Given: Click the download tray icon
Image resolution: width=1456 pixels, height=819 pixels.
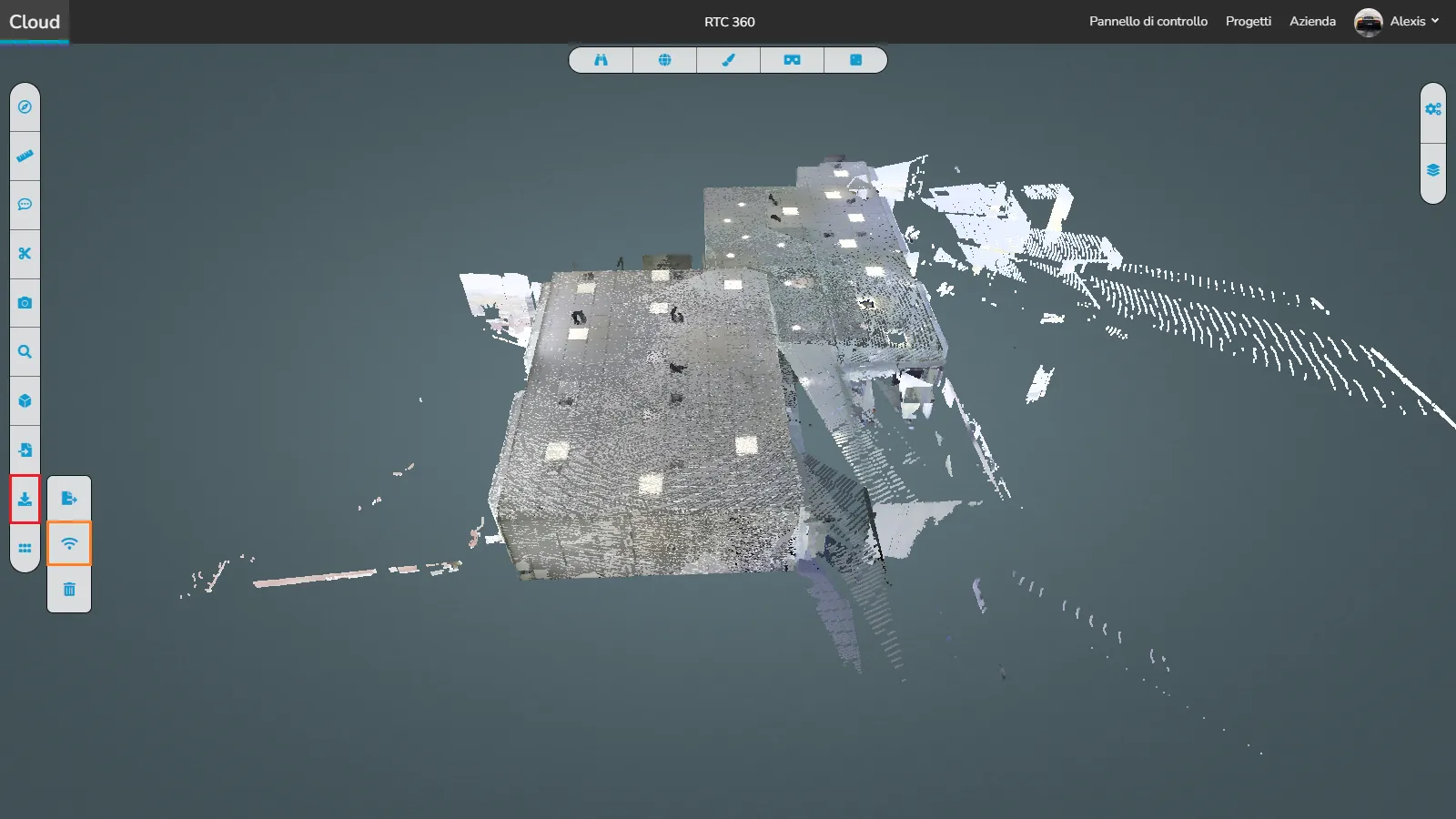Looking at the screenshot, I should point(25,500).
